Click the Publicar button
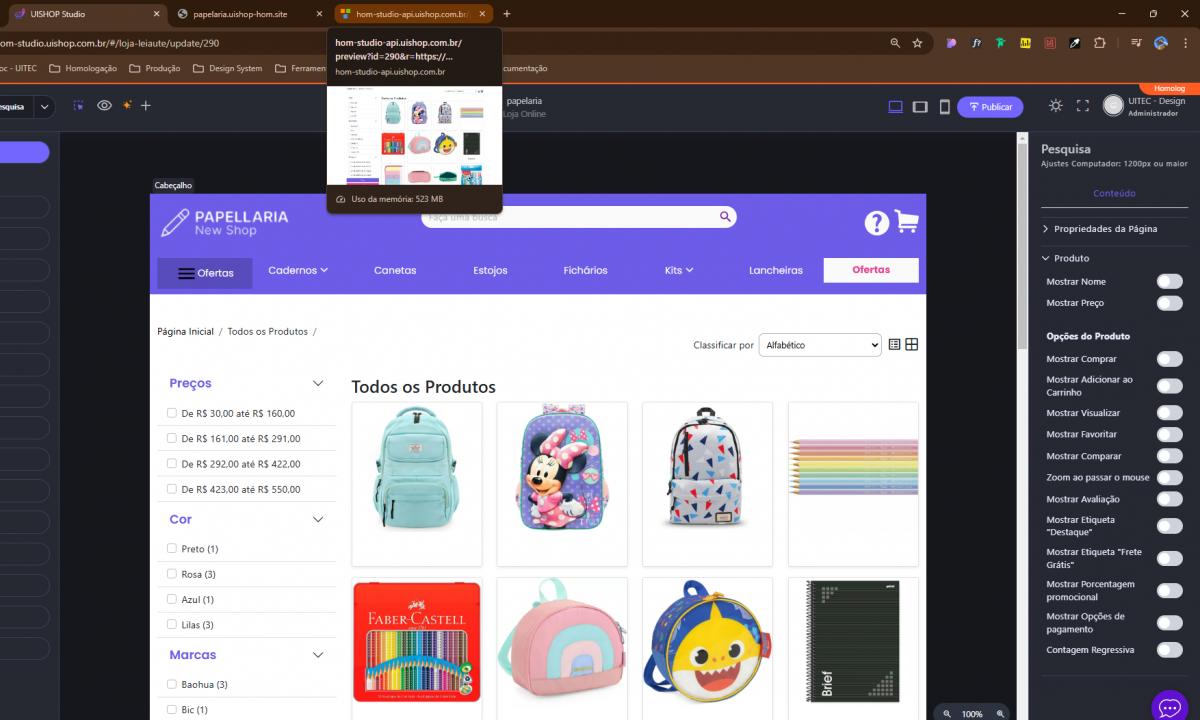Screen dimensions: 1200x720 [x=989, y=107]
